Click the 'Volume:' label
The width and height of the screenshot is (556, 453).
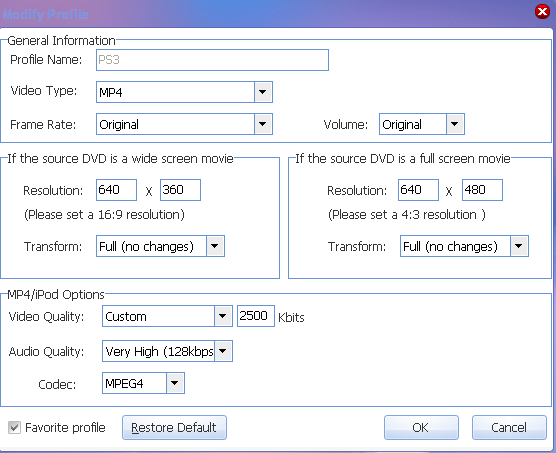pyautogui.click(x=345, y=124)
